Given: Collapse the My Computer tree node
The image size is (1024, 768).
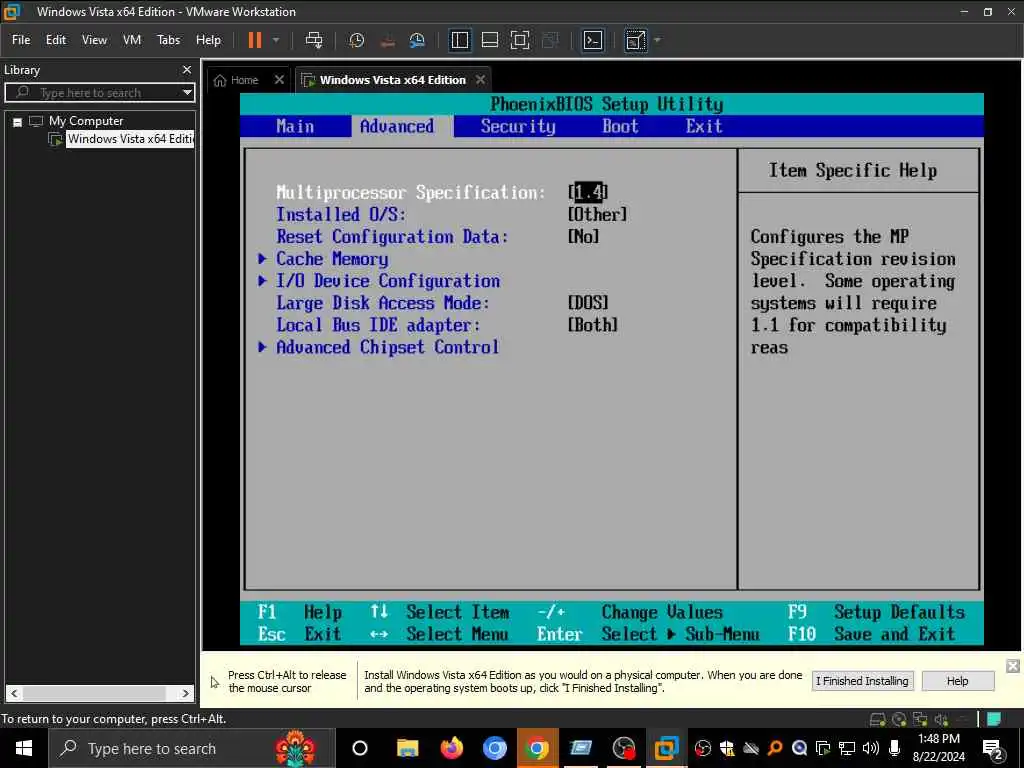Looking at the screenshot, I should pos(18,121).
